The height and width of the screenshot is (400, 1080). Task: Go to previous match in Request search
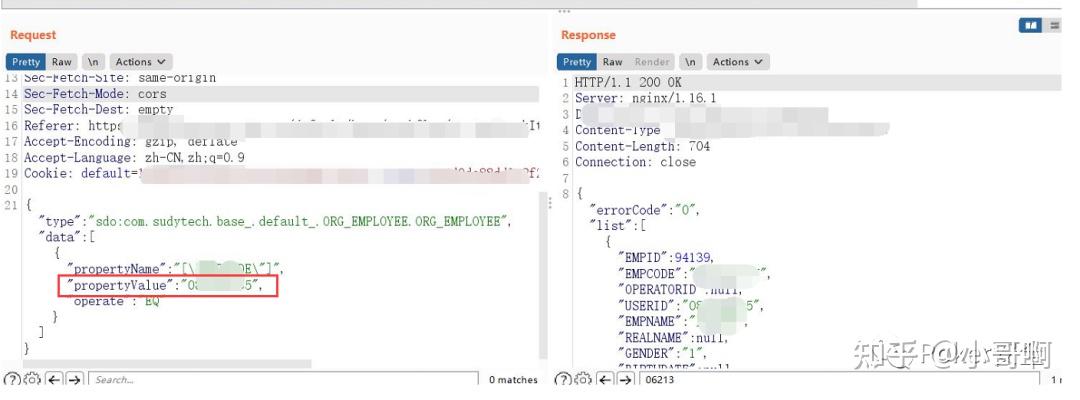54,380
